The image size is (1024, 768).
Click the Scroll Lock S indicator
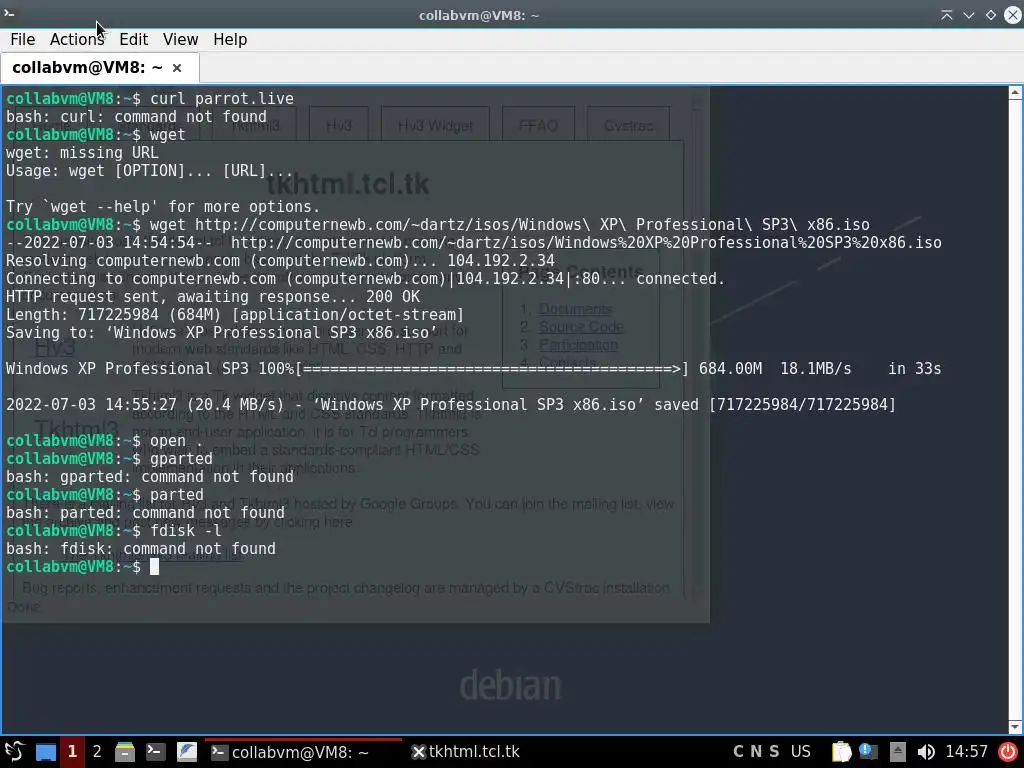[775, 752]
